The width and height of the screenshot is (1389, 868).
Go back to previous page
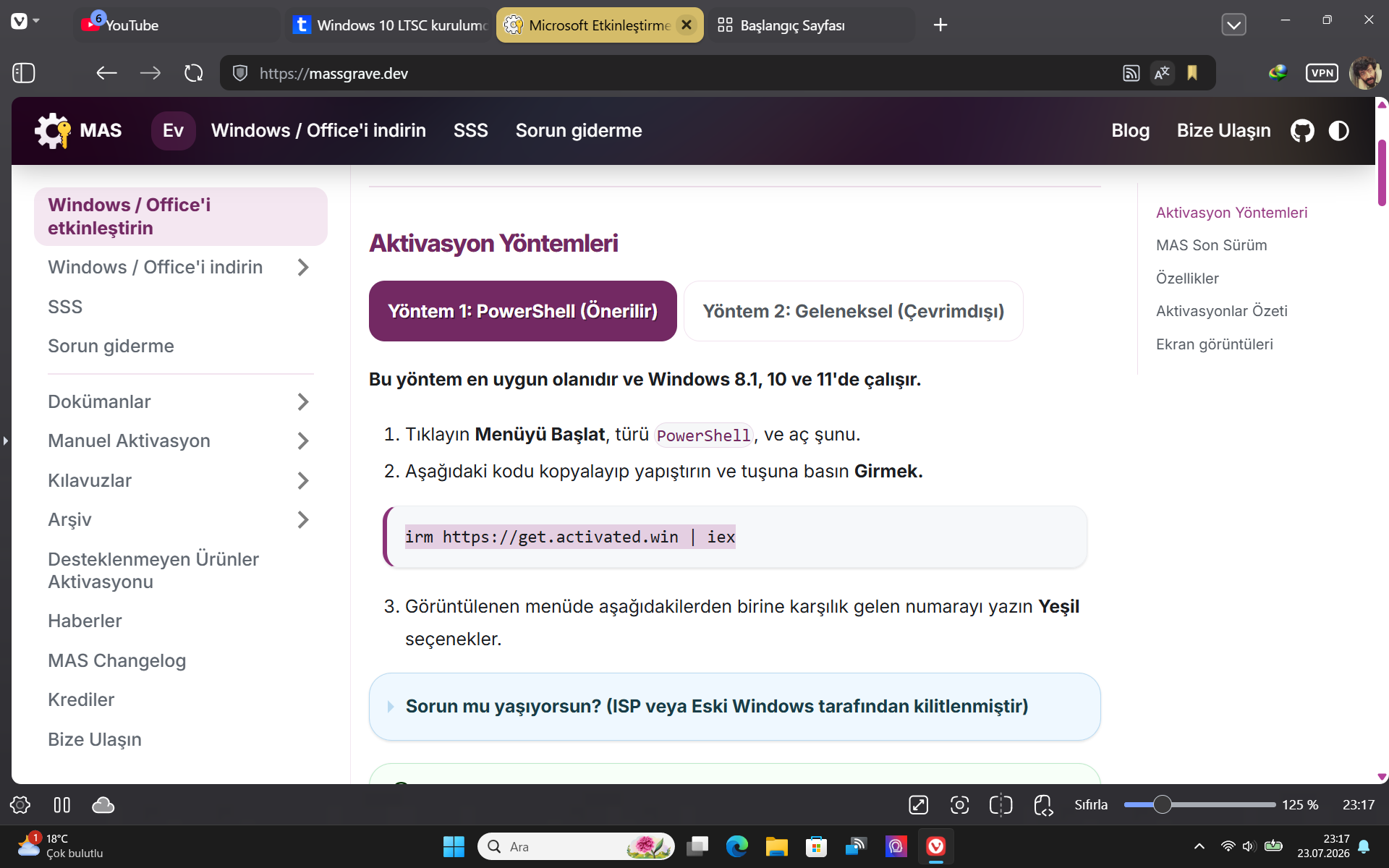[x=106, y=72]
